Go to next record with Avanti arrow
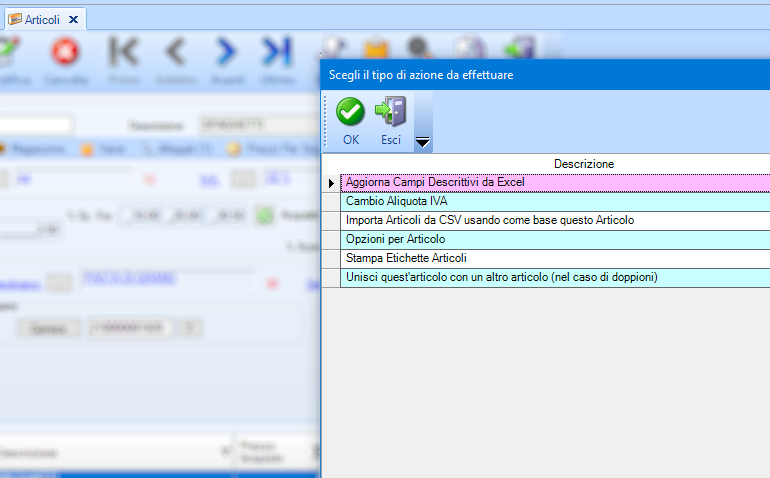Viewport: 770px width, 478px height. click(x=226, y=52)
